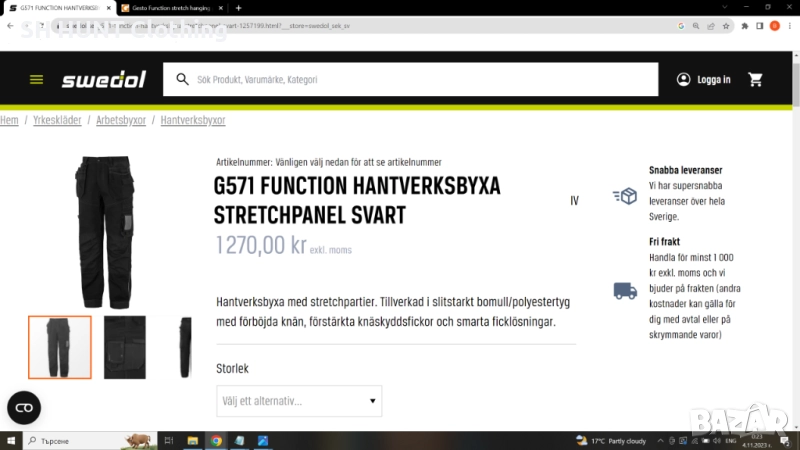Click Chrome icon in the taskbar
The image size is (800, 450).
(x=216, y=440)
